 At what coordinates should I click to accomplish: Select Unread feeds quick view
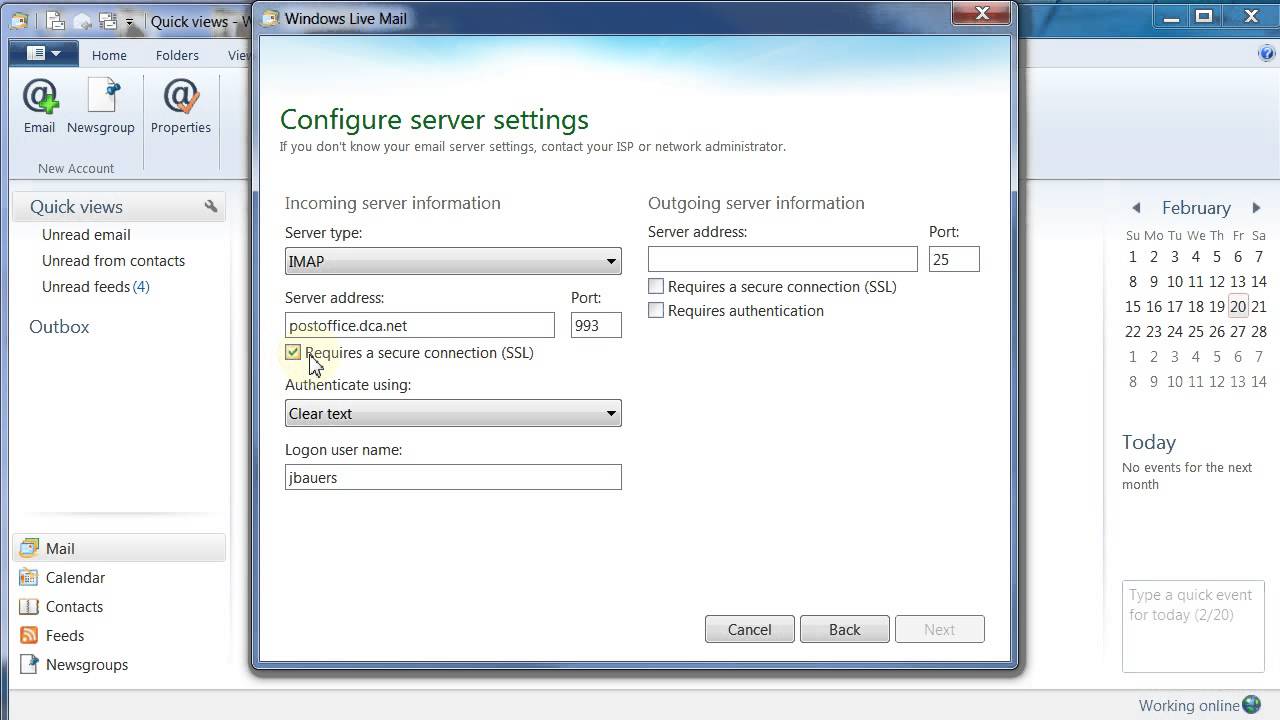click(95, 286)
